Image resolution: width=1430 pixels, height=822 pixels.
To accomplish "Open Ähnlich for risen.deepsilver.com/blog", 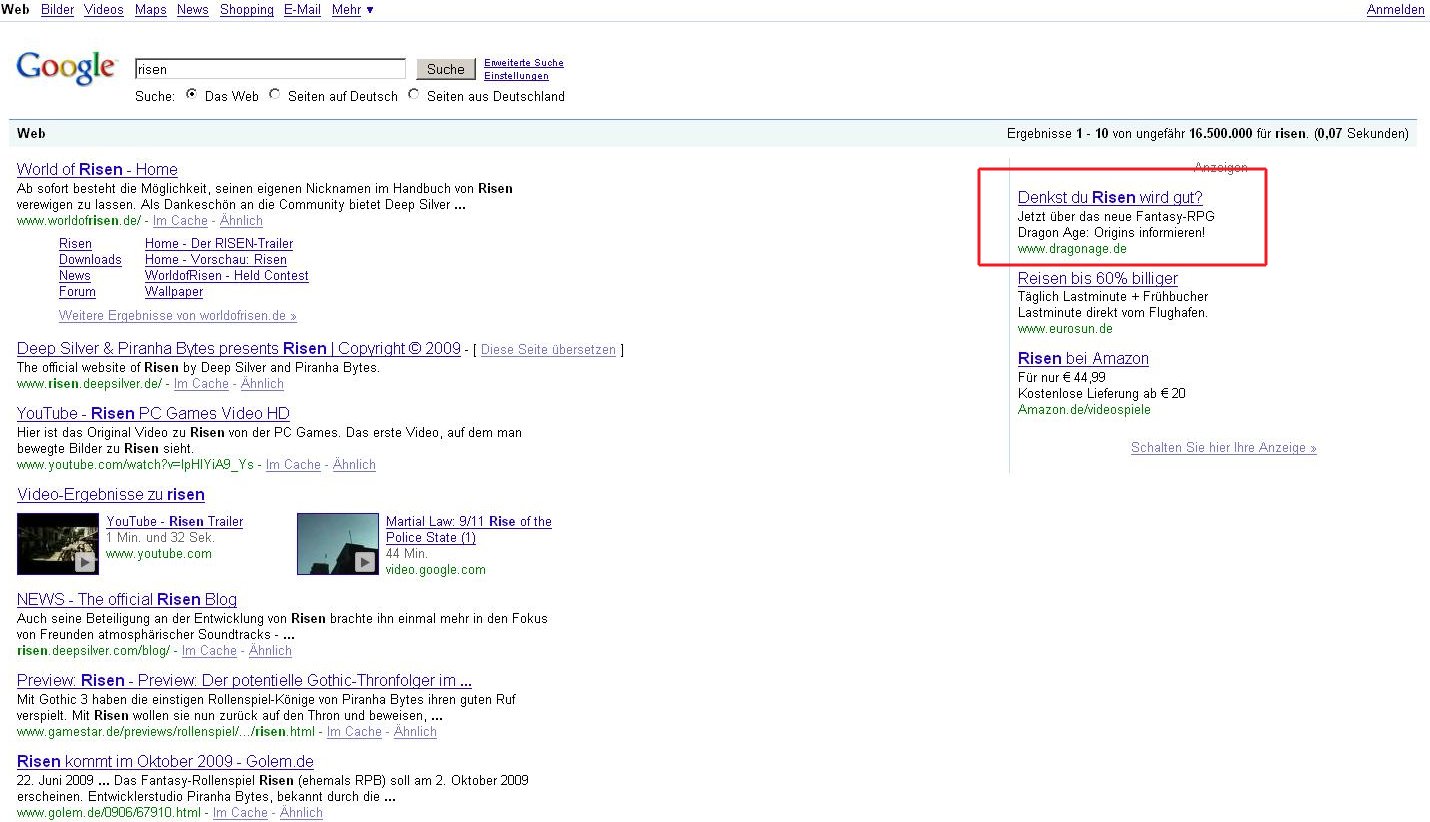I will point(270,651).
